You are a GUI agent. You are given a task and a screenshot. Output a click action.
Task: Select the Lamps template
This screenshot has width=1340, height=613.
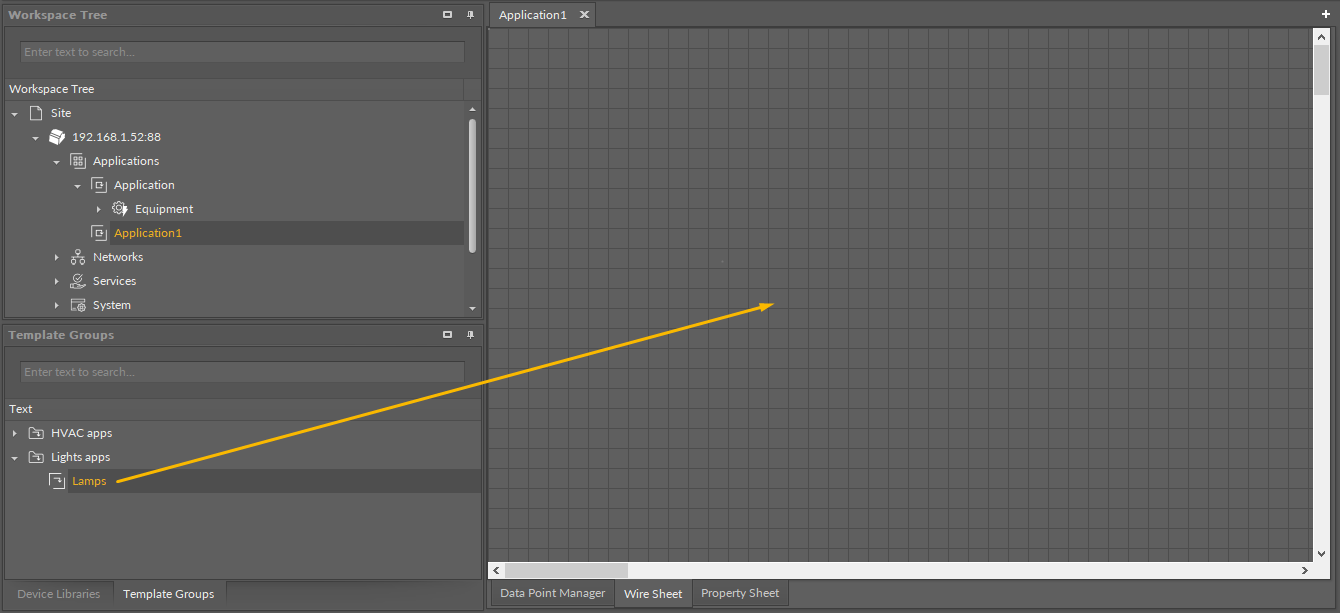tap(89, 481)
